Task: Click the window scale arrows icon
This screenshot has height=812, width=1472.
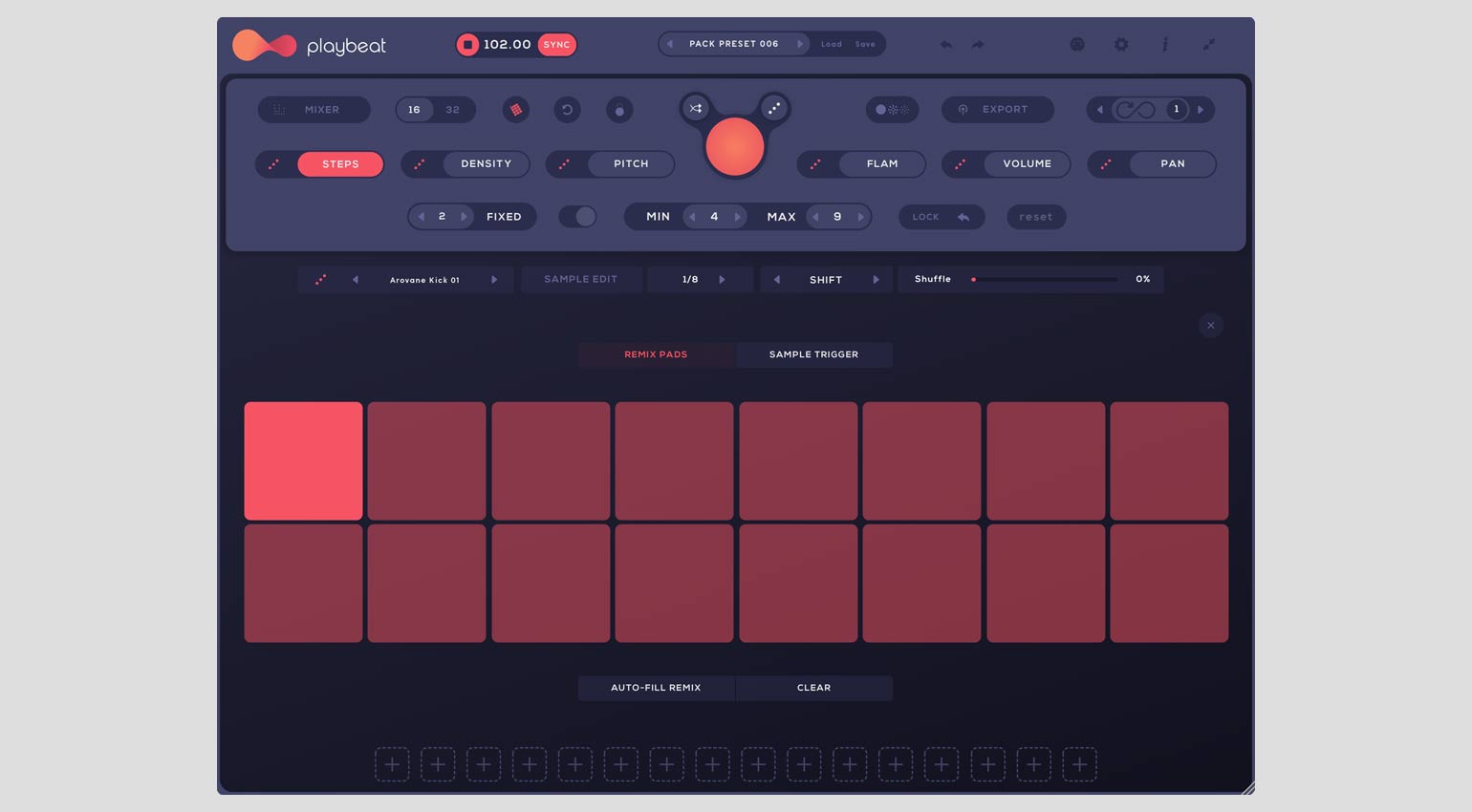Action: tap(1209, 45)
